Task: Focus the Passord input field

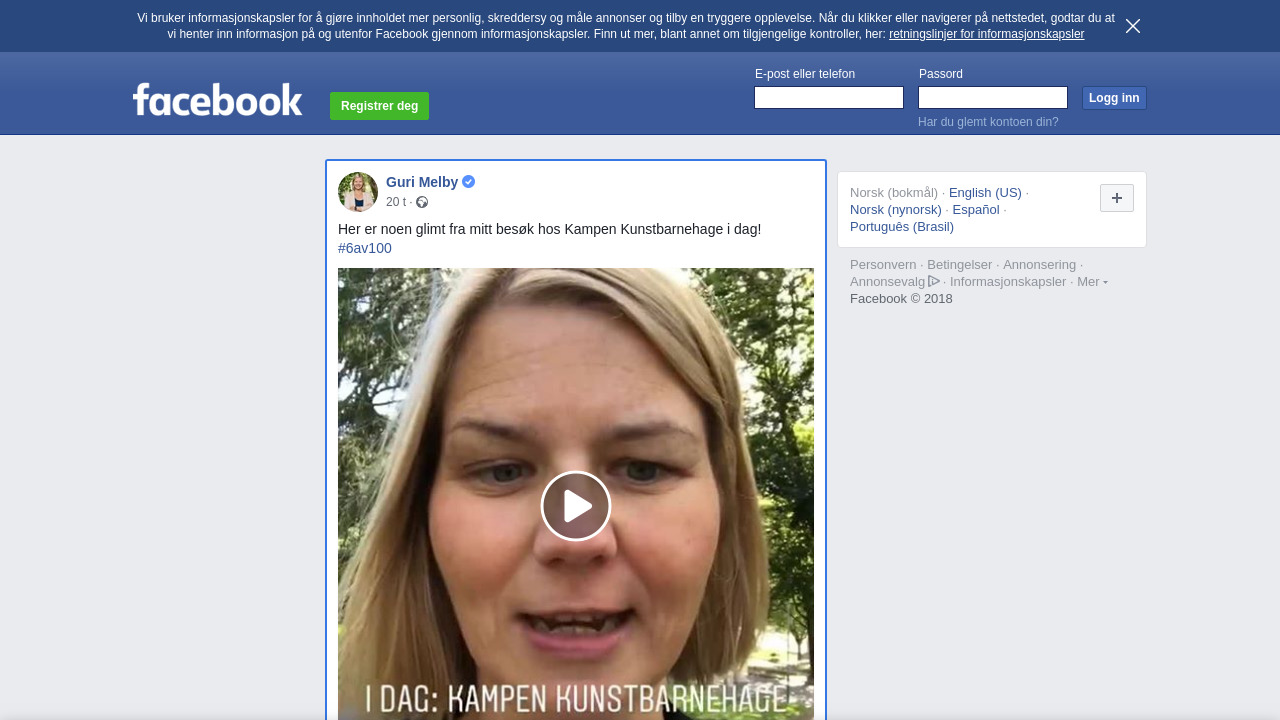Action: click(993, 97)
